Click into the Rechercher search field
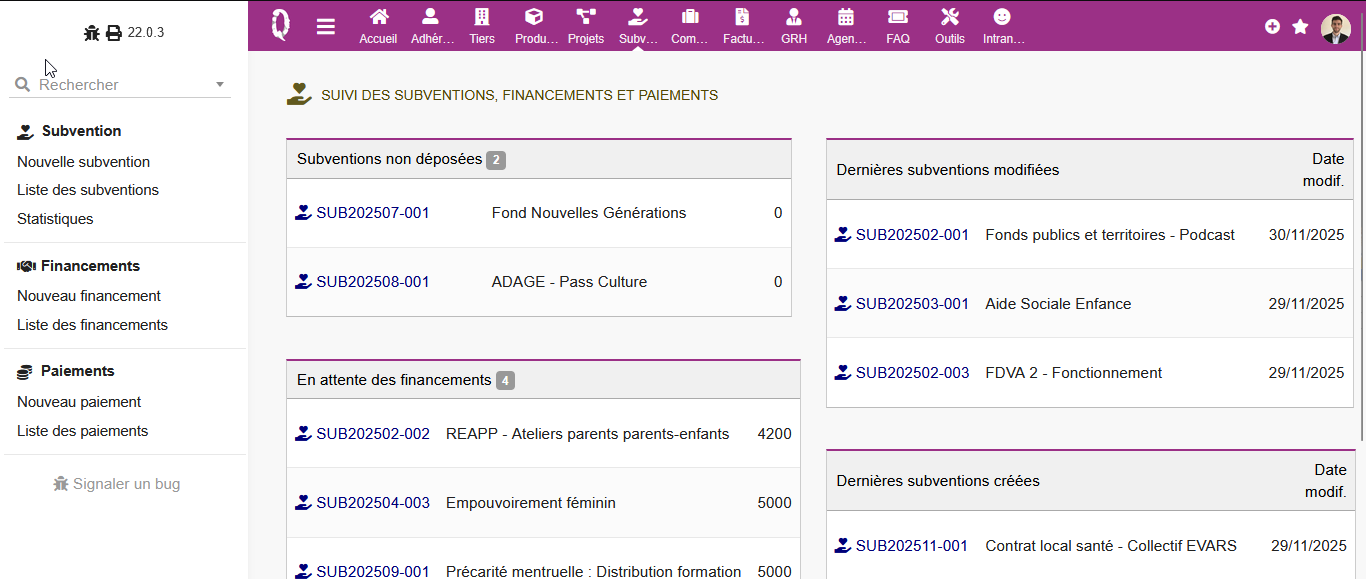Image resolution: width=1366 pixels, height=579 pixels. click(120, 85)
